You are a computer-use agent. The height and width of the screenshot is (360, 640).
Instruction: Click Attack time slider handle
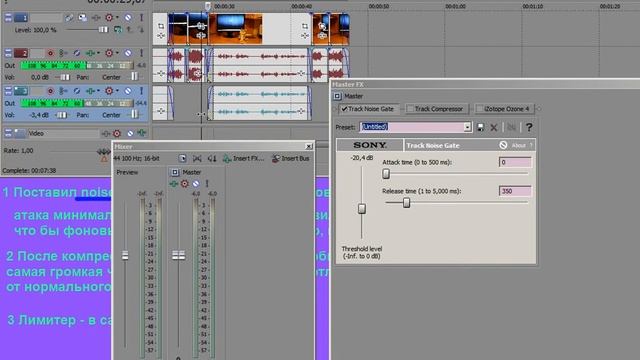pos(386,174)
